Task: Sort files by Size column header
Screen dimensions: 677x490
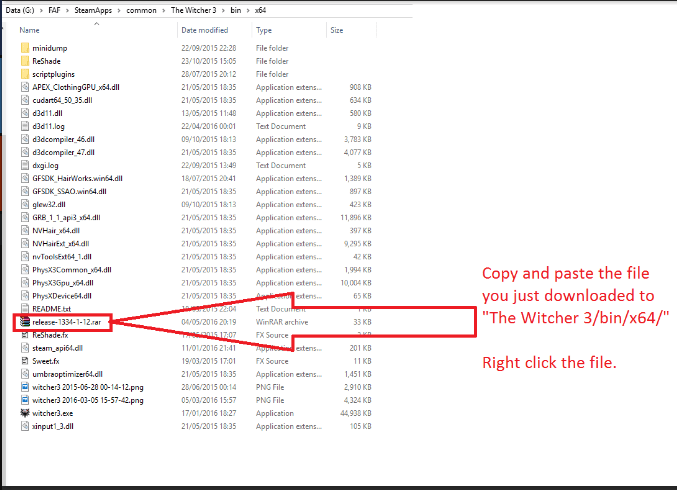Action: pos(337,30)
